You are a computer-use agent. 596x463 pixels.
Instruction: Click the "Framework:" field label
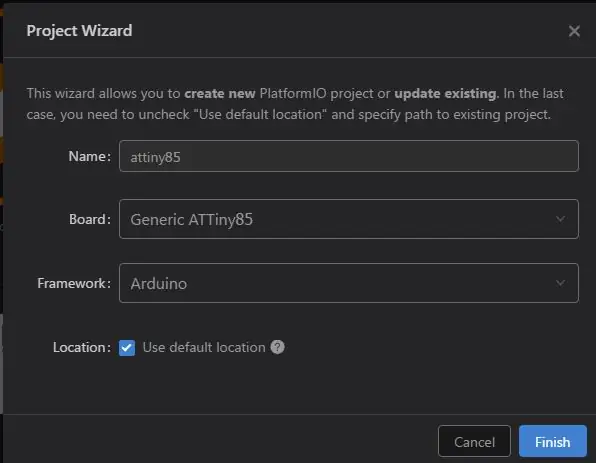74,283
